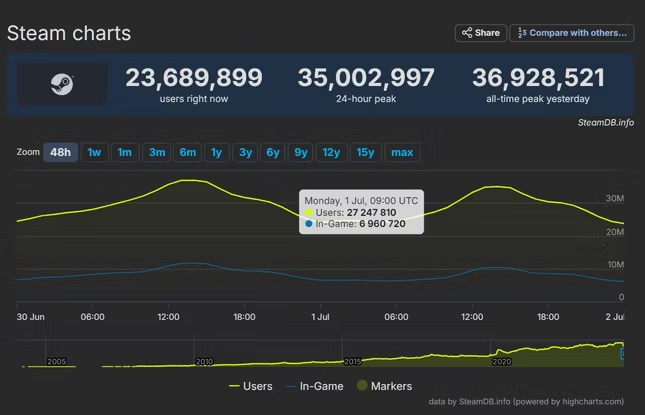The width and height of the screenshot is (645, 415).
Task: Click the Steam logo icon
Action: pos(62,84)
